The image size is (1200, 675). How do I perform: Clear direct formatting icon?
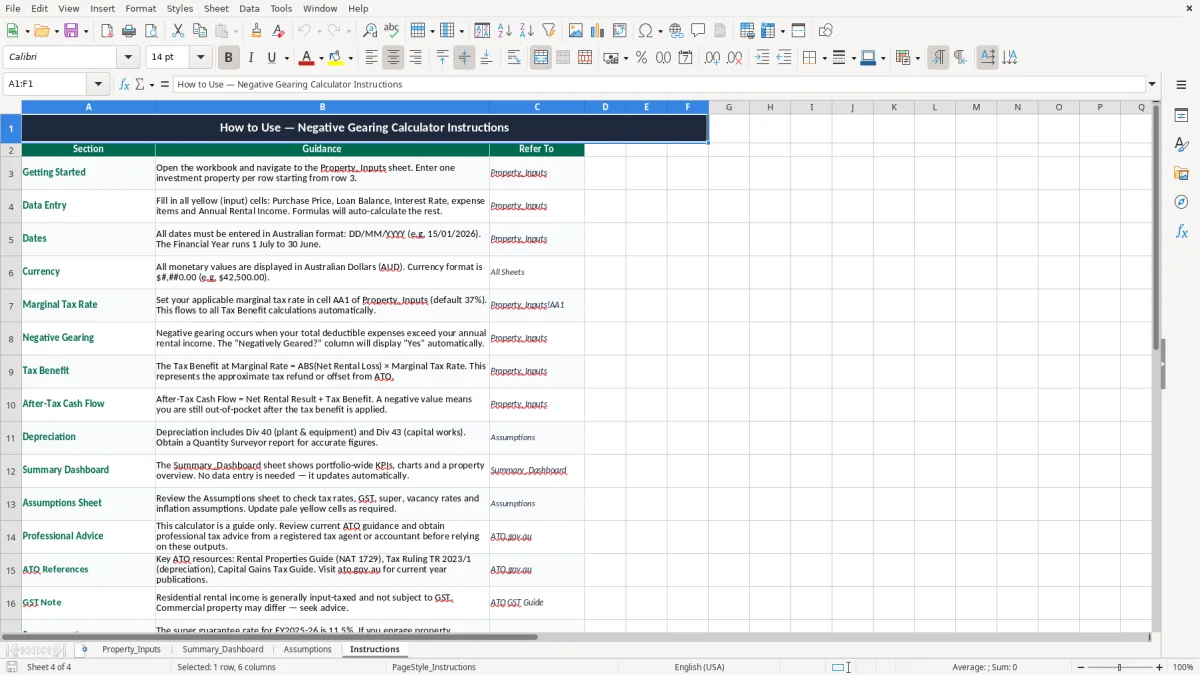point(278,31)
